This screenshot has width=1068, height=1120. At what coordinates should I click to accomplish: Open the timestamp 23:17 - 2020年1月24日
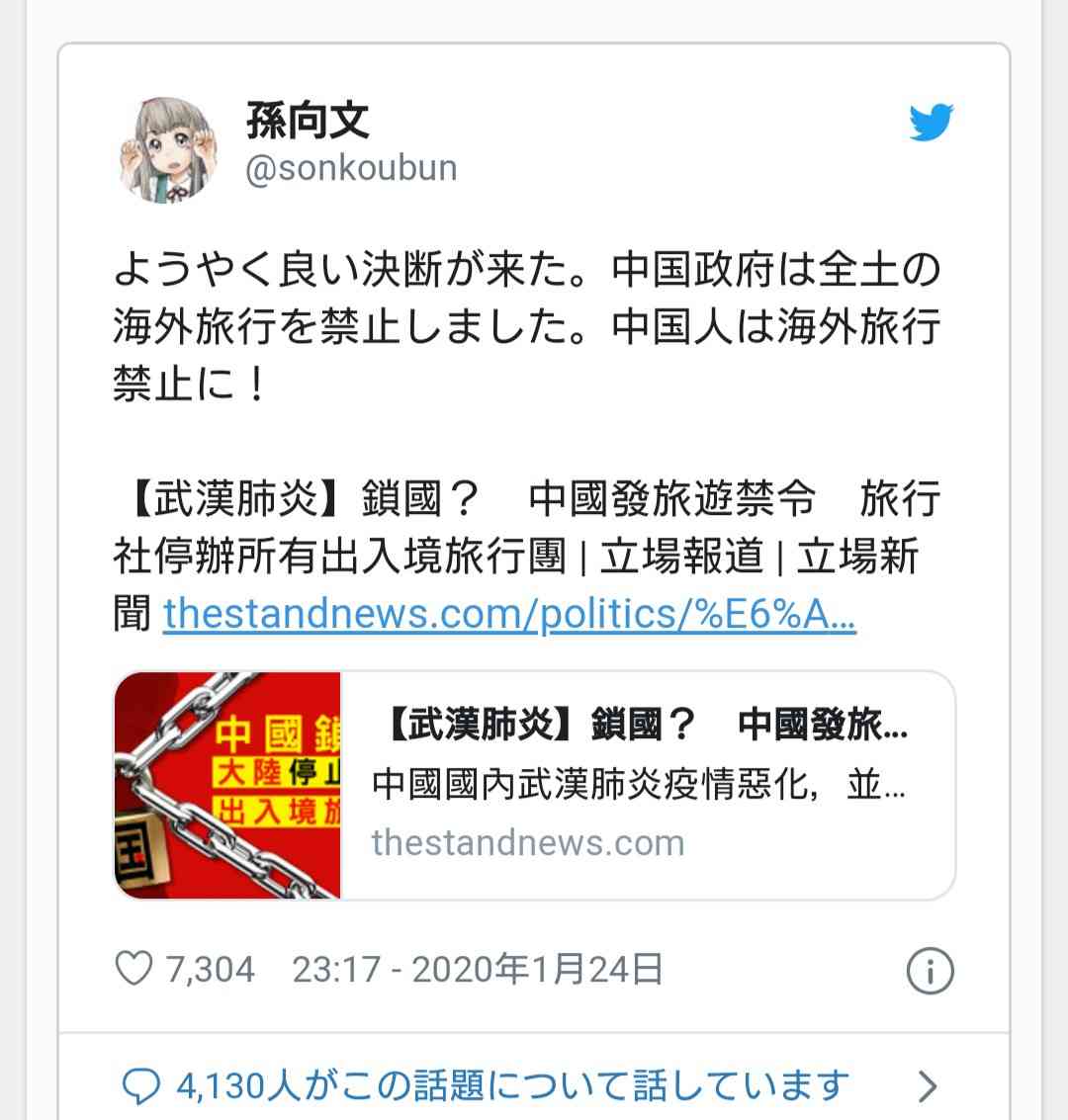(x=478, y=970)
